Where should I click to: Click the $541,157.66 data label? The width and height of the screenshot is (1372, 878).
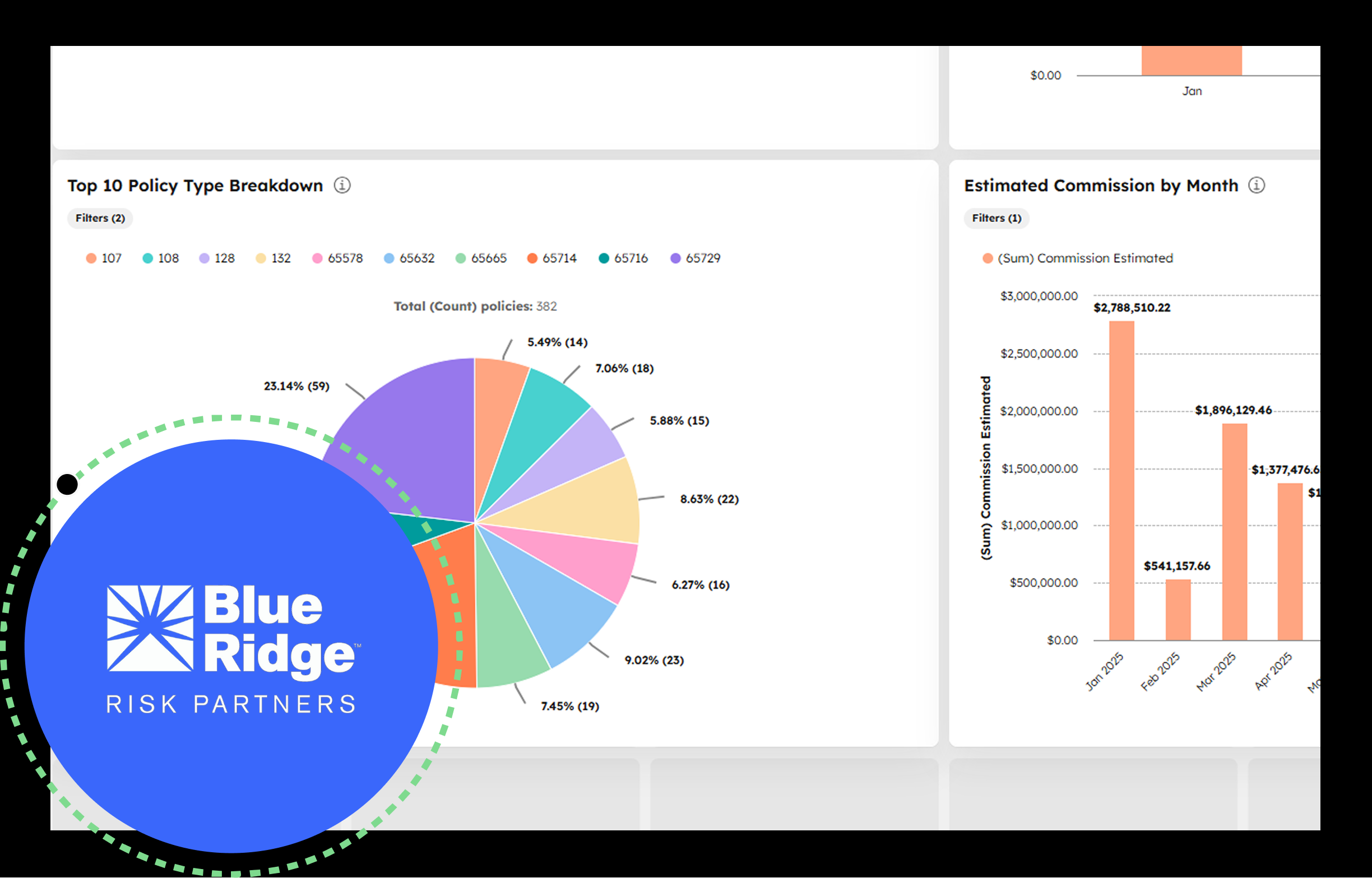pyautogui.click(x=1177, y=566)
